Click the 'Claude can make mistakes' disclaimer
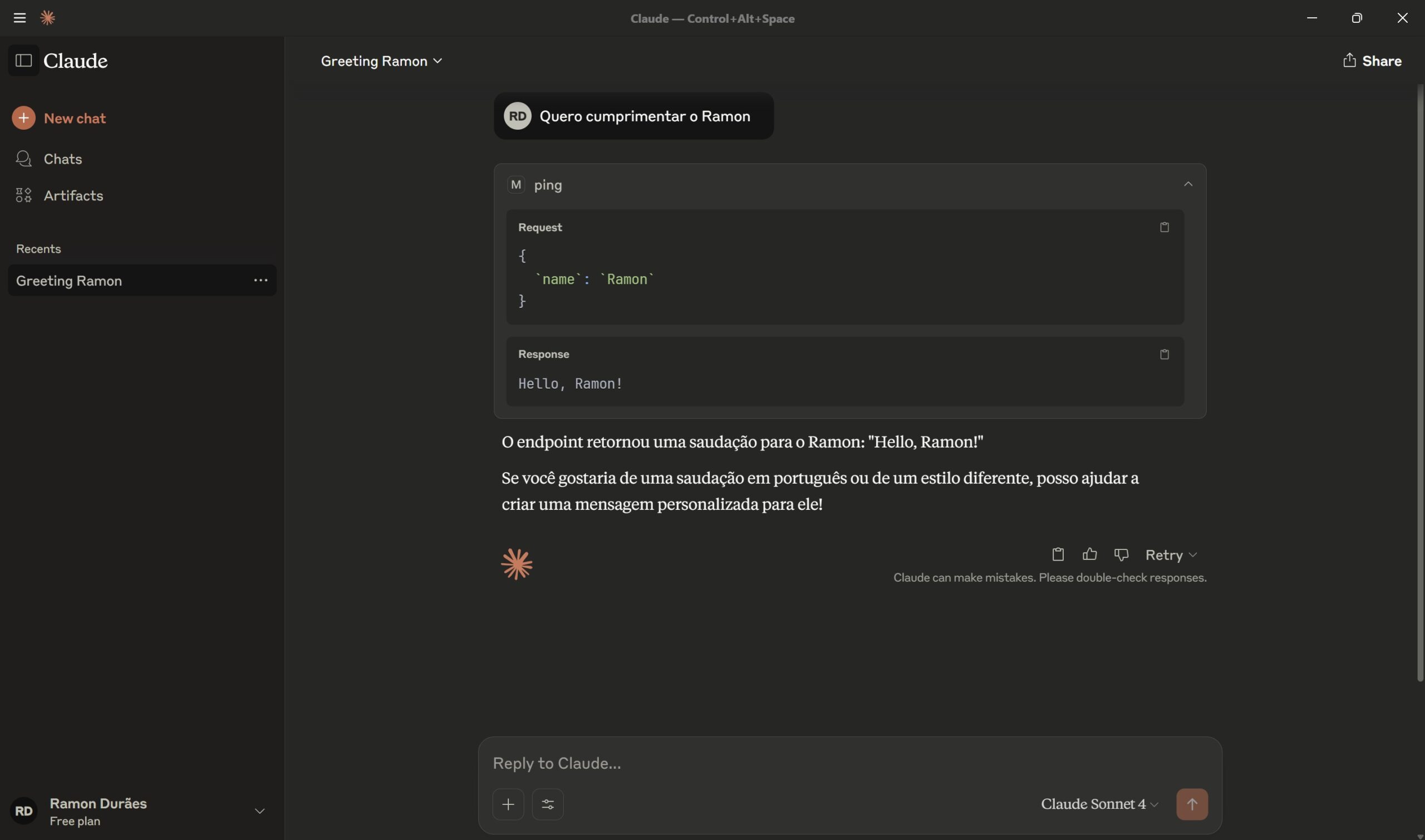This screenshot has width=1425, height=840. point(1050,577)
